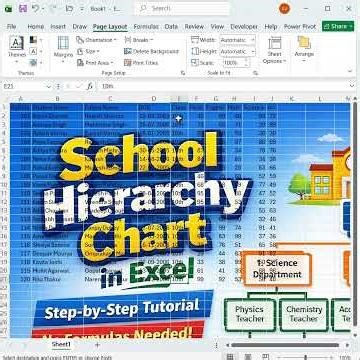Click the Excel app icon

coord(8,9)
